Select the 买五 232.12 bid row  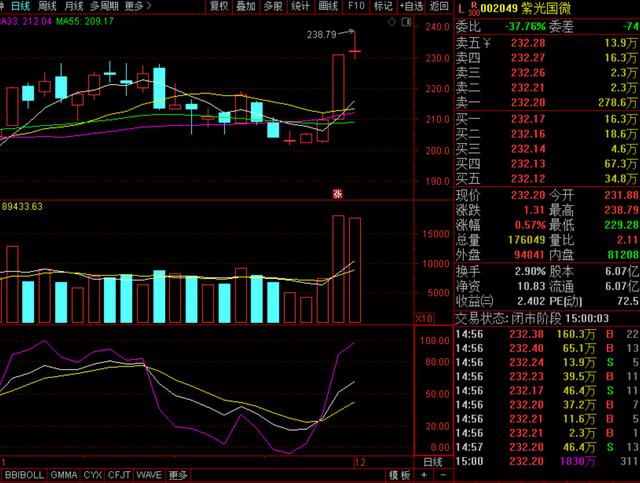(547, 179)
